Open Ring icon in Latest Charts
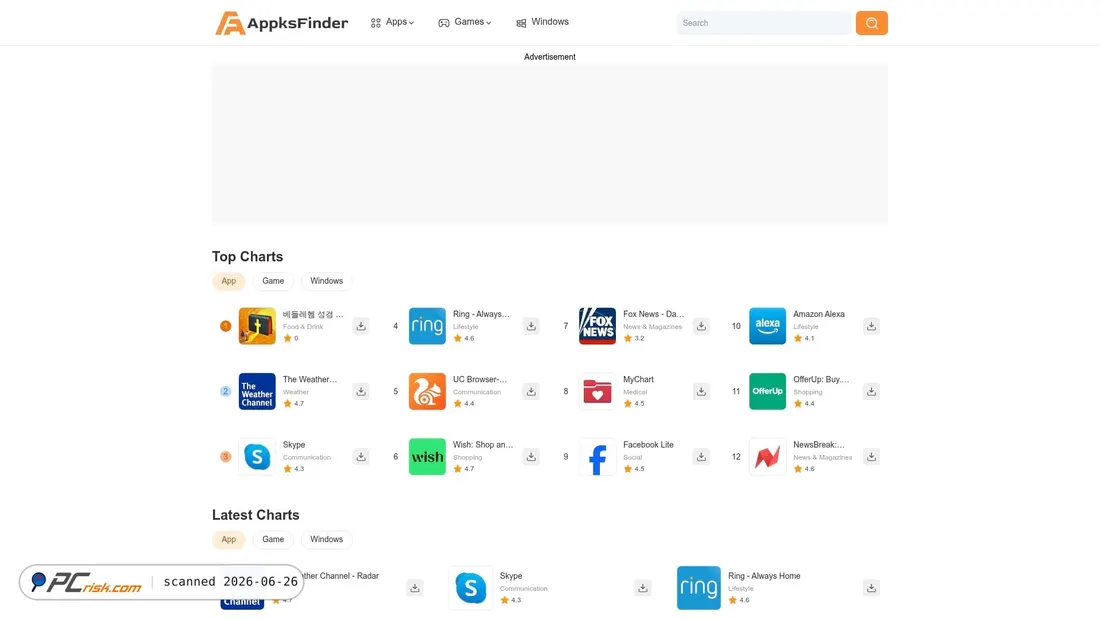Screen dimensions: 1100x619 pos(699,587)
